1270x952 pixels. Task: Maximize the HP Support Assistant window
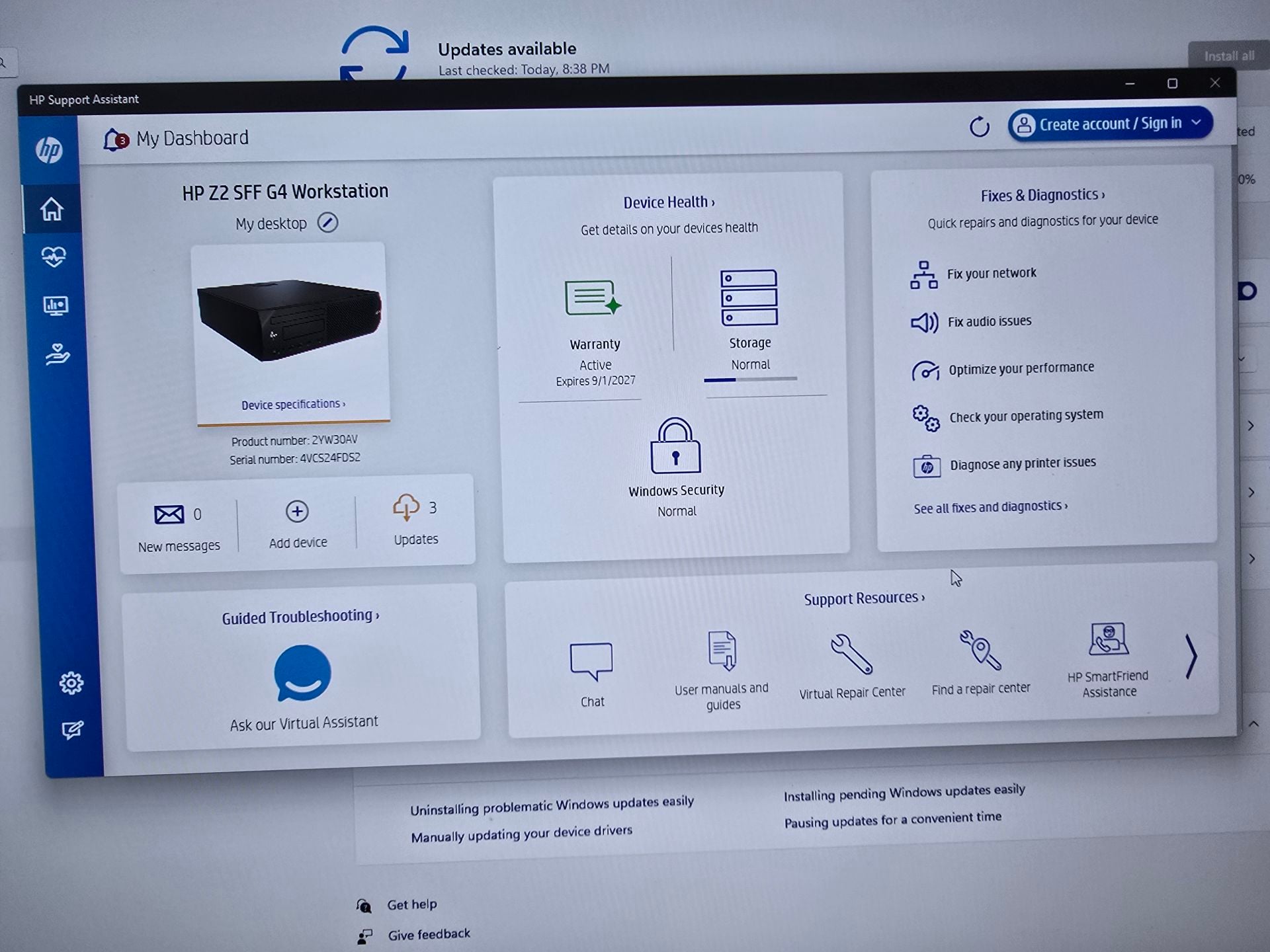pyautogui.click(x=1172, y=83)
